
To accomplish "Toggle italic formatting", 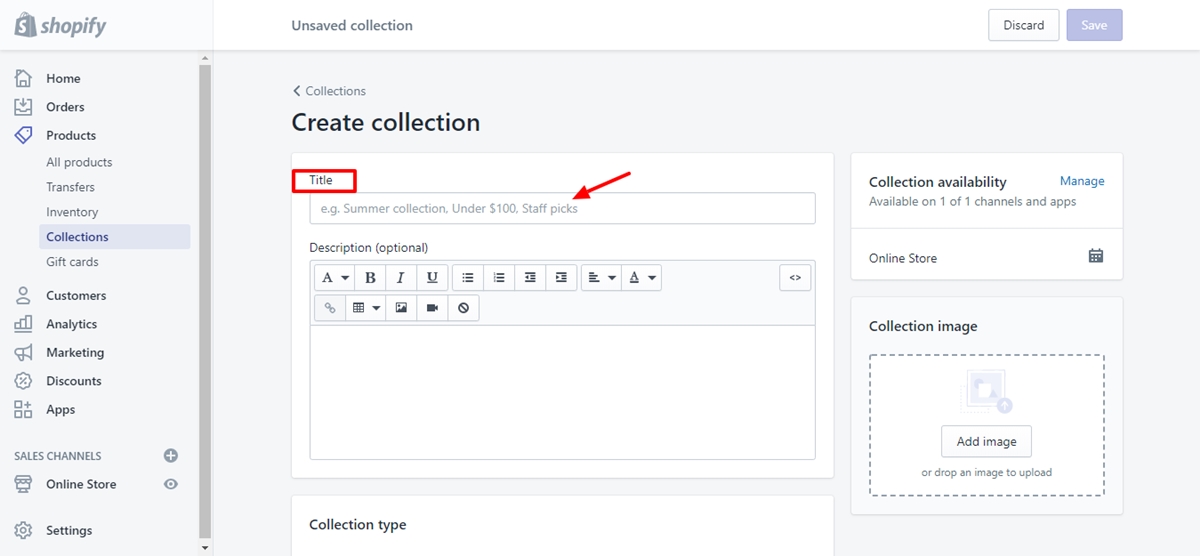I will (x=401, y=278).
